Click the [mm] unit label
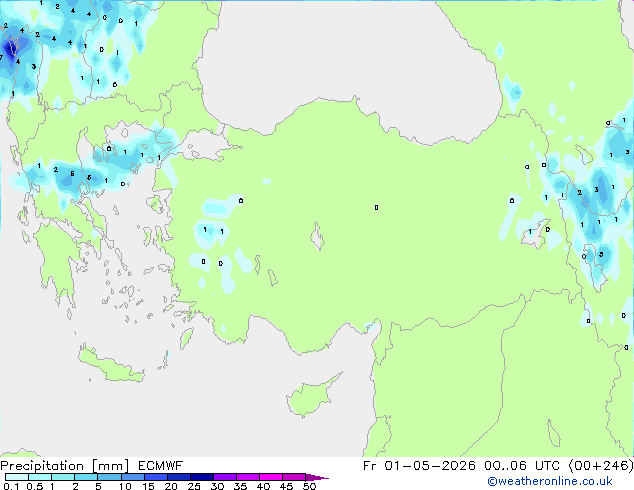Viewport: 634px width, 490px height. [x=110, y=466]
